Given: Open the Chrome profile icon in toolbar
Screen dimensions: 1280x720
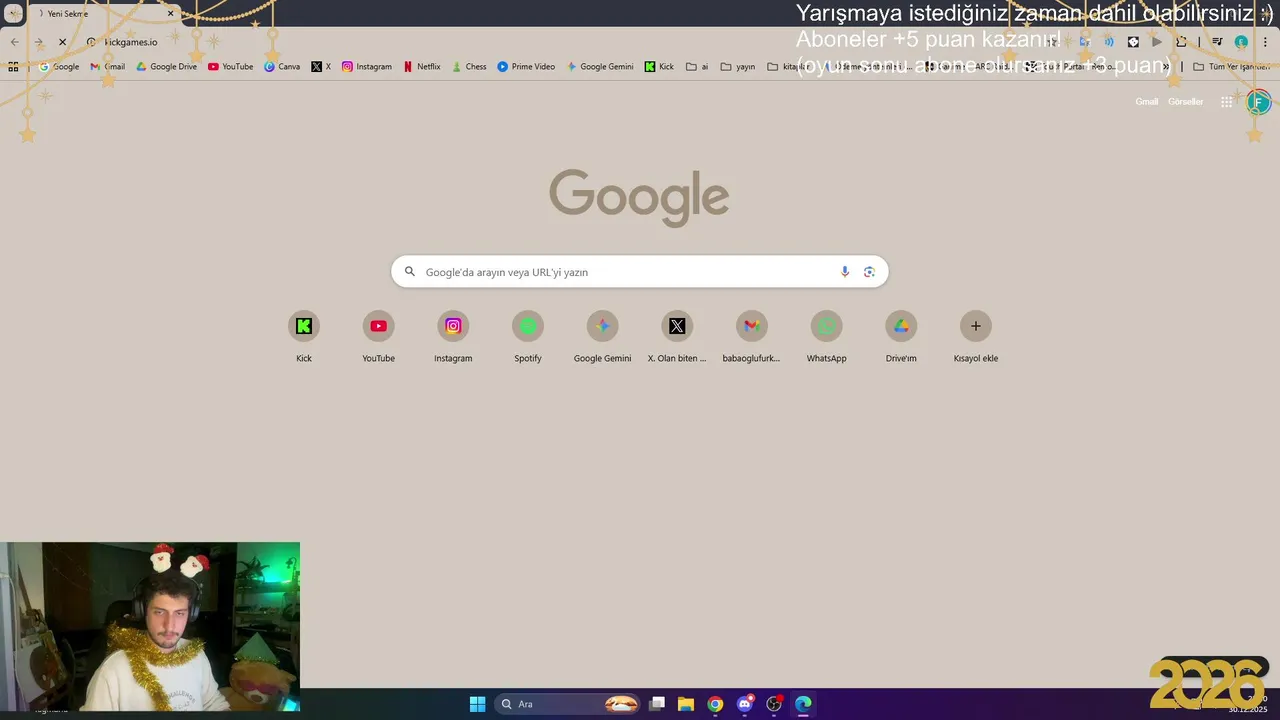Looking at the screenshot, I should coord(1241,42).
